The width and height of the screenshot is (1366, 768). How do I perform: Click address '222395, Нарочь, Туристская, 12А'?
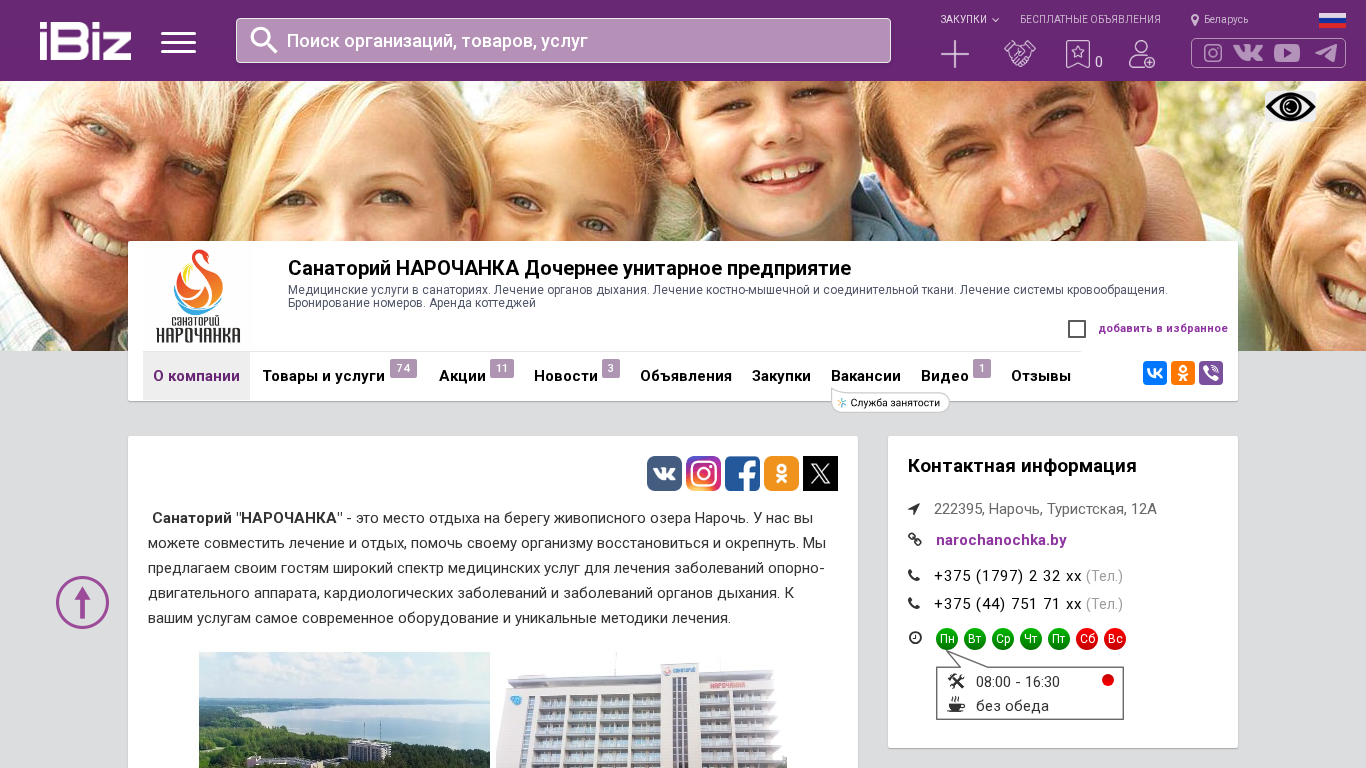[1045, 509]
